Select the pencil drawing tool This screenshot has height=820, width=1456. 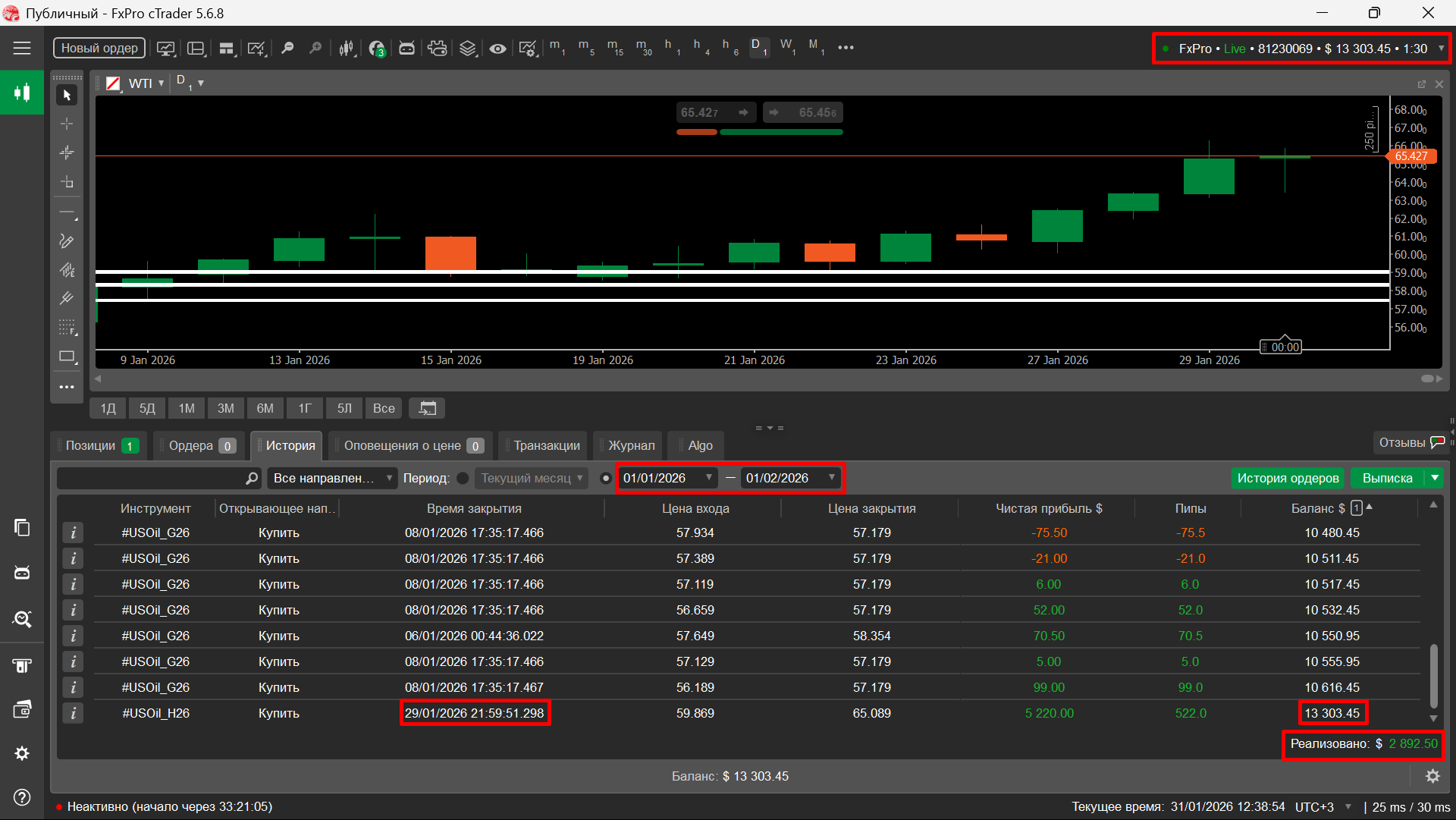[67, 241]
